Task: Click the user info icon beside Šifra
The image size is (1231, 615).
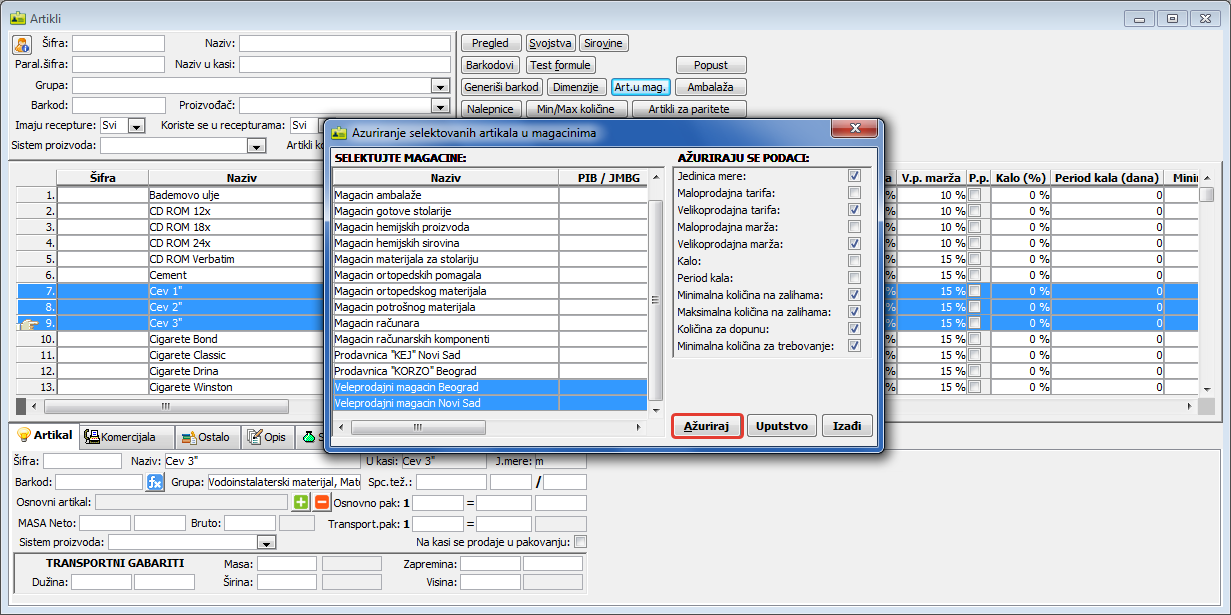Action: click(x=22, y=45)
